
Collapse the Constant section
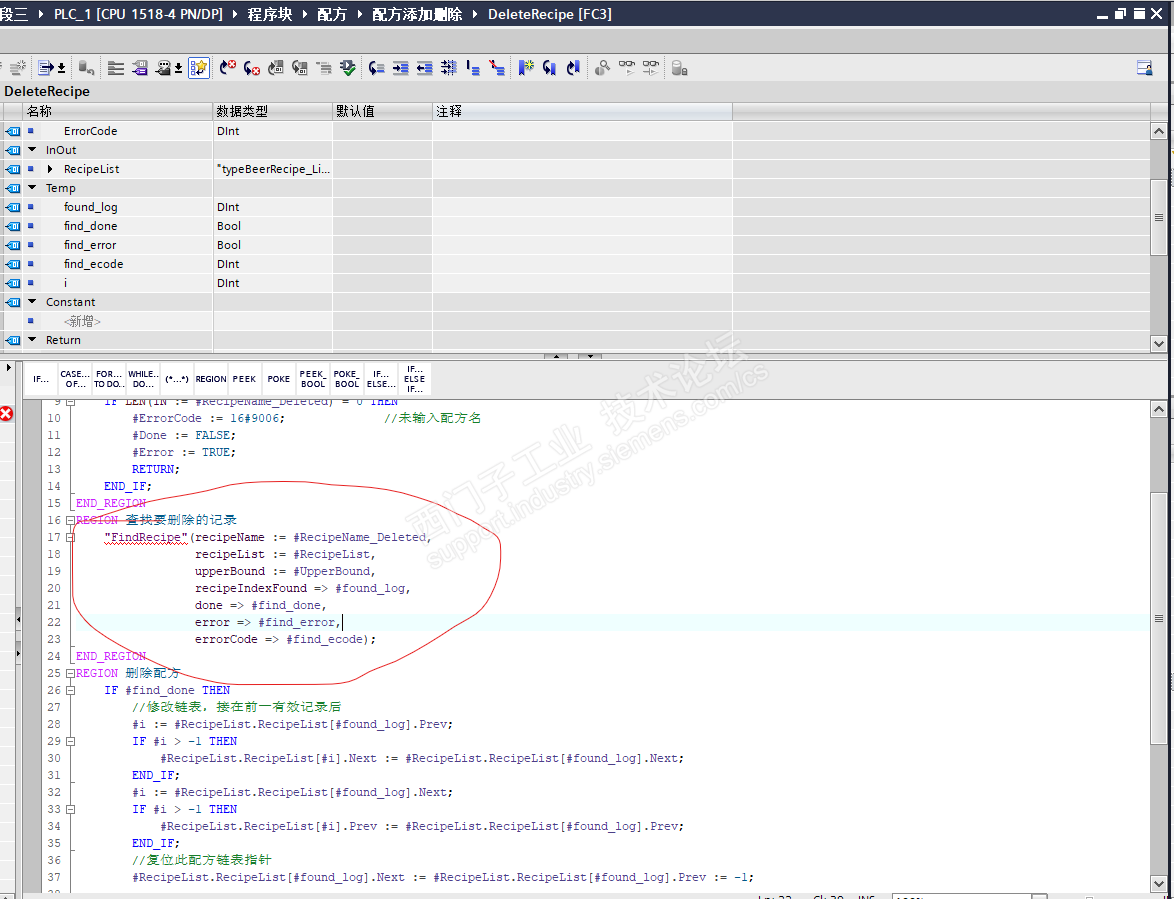tap(32, 302)
